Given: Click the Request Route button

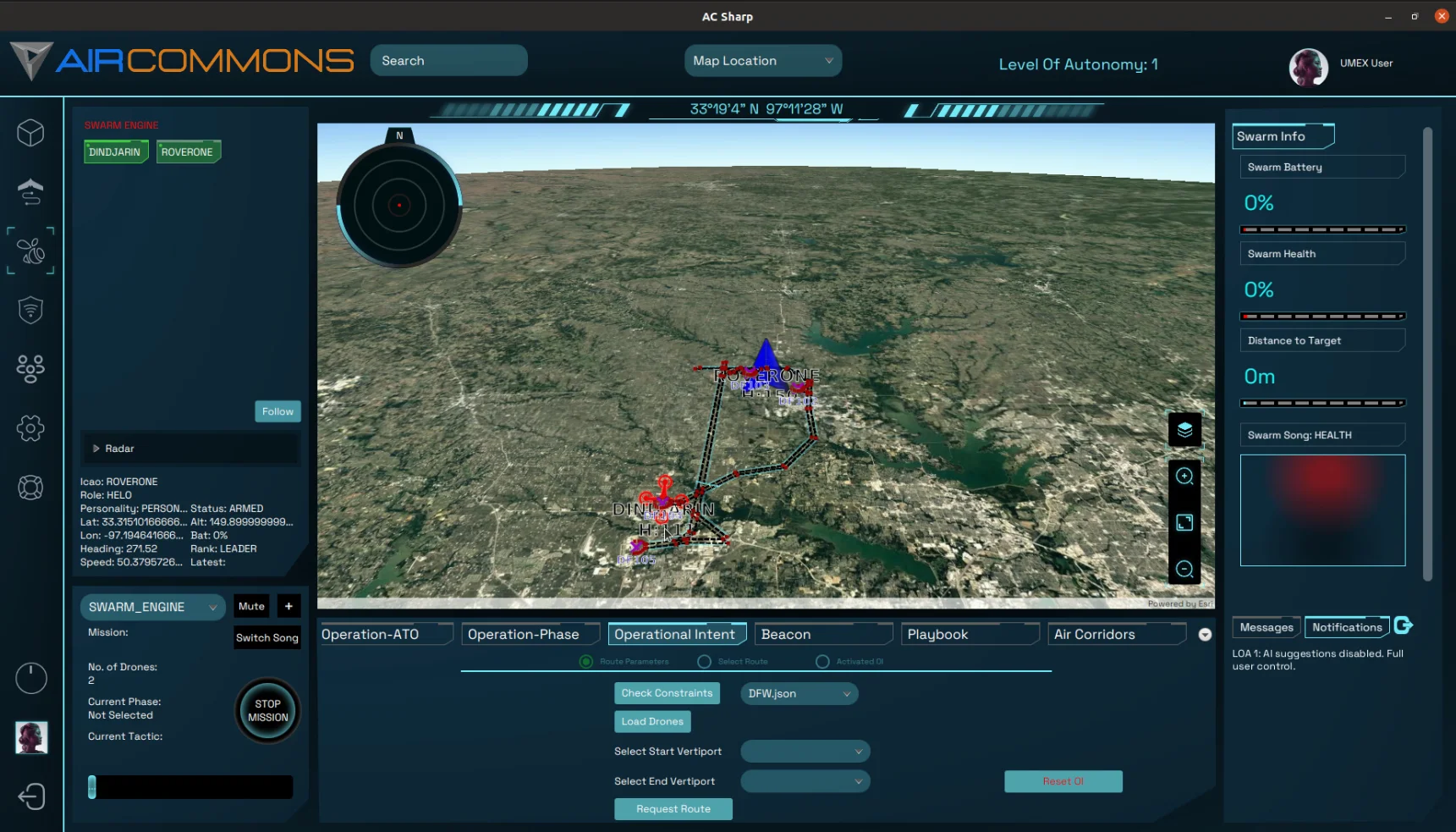Looking at the screenshot, I should [x=673, y=809].
